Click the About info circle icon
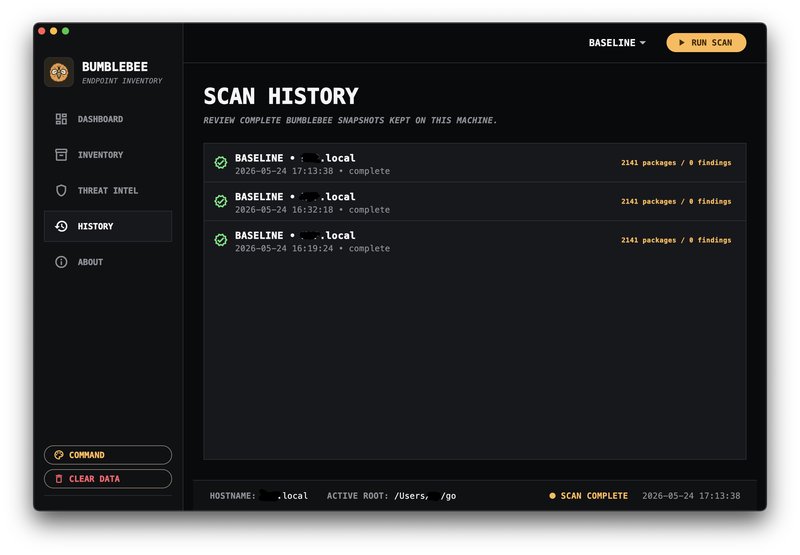Viewport: 800px width, 555px height. (x=61, y=262)
